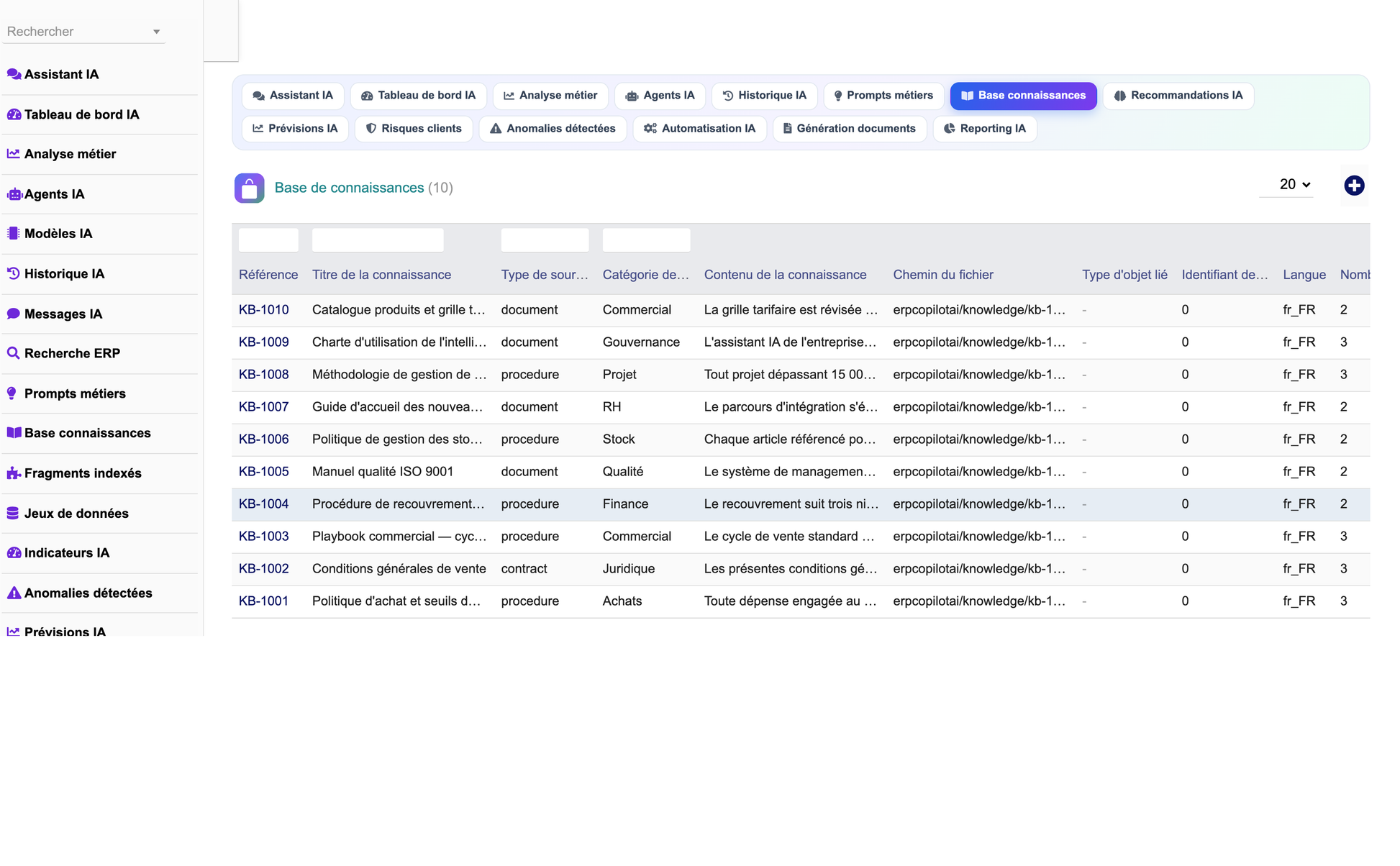The image size is (1400, 866).
Task: Click the "contract" source type cell
Action: tap(524, 569)
